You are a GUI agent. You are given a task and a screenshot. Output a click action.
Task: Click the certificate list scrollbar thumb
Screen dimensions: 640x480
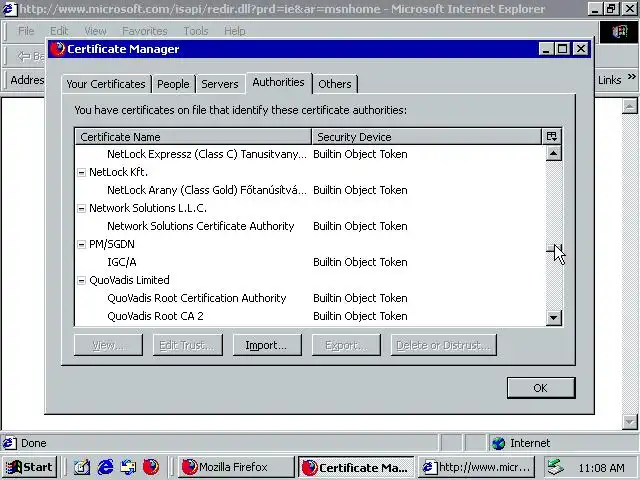[x=553, y=248]
